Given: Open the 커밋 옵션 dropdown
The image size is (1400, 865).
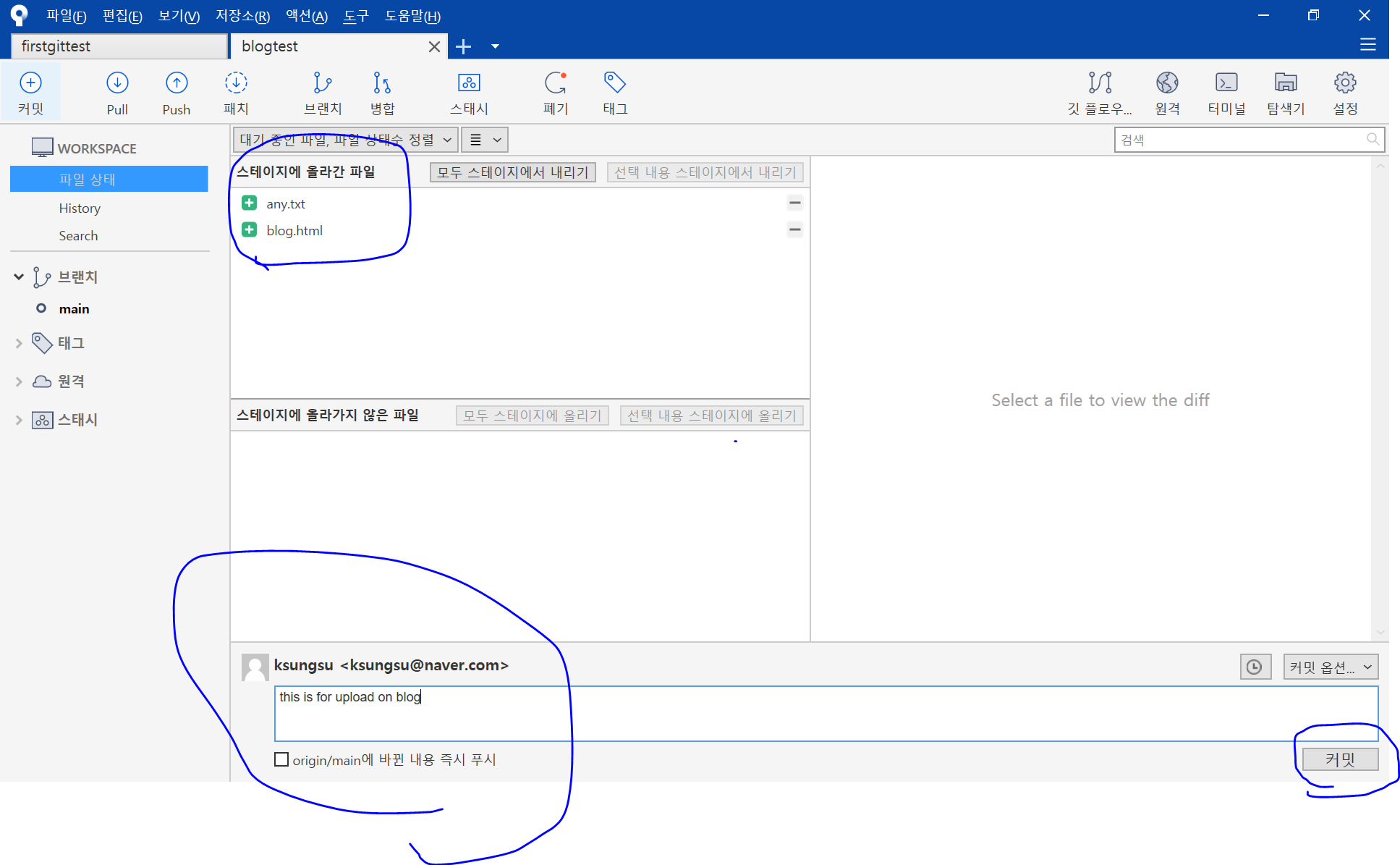Looking at the screenshot, I should [x=1330, y=667].
